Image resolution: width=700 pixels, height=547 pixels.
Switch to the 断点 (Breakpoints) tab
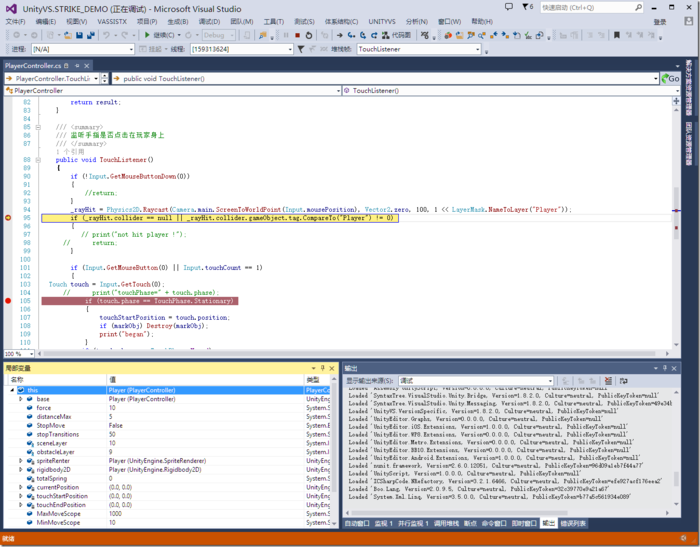[x=470, y=523]
